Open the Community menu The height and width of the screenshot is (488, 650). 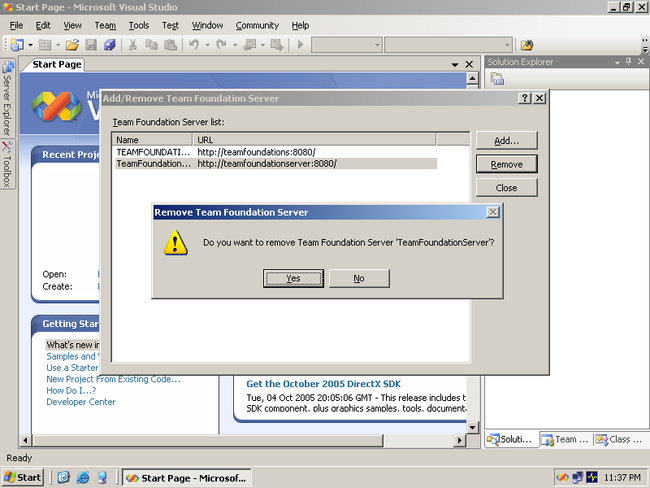pos(257,25)
